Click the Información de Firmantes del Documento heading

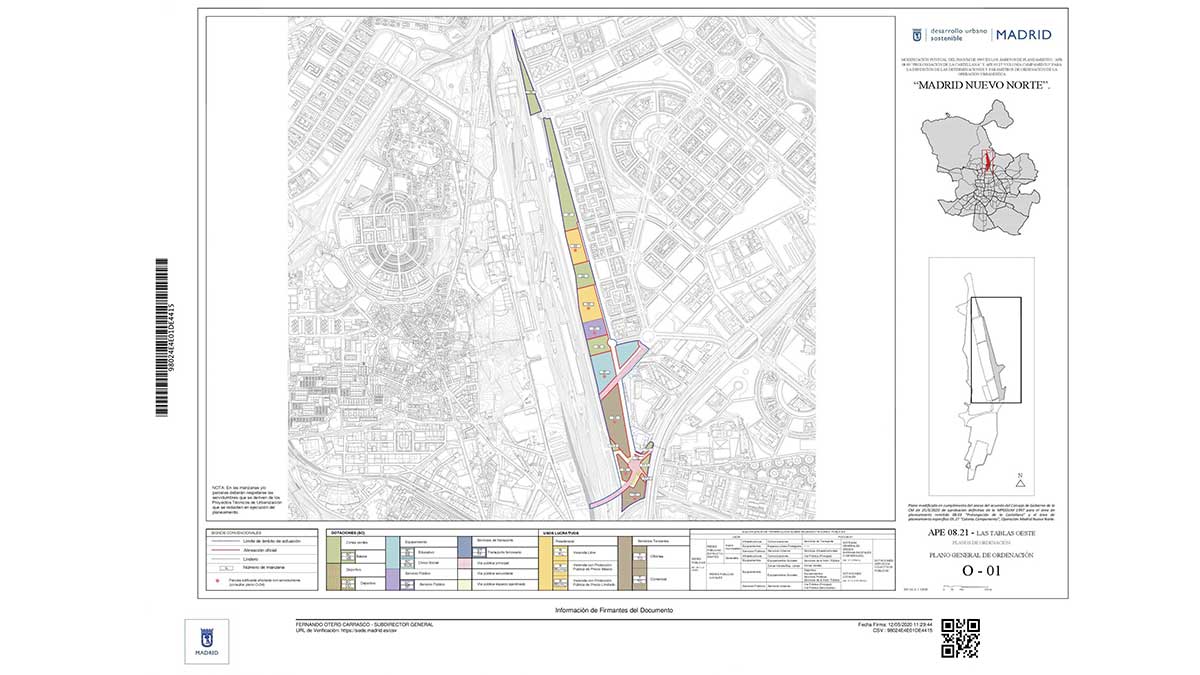tap(614, 610)
